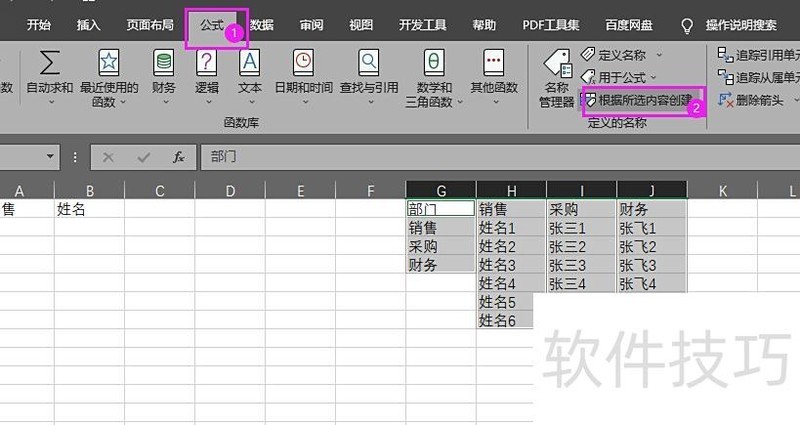
Task: Select cell 姓名3
Action: coord(511,265)
